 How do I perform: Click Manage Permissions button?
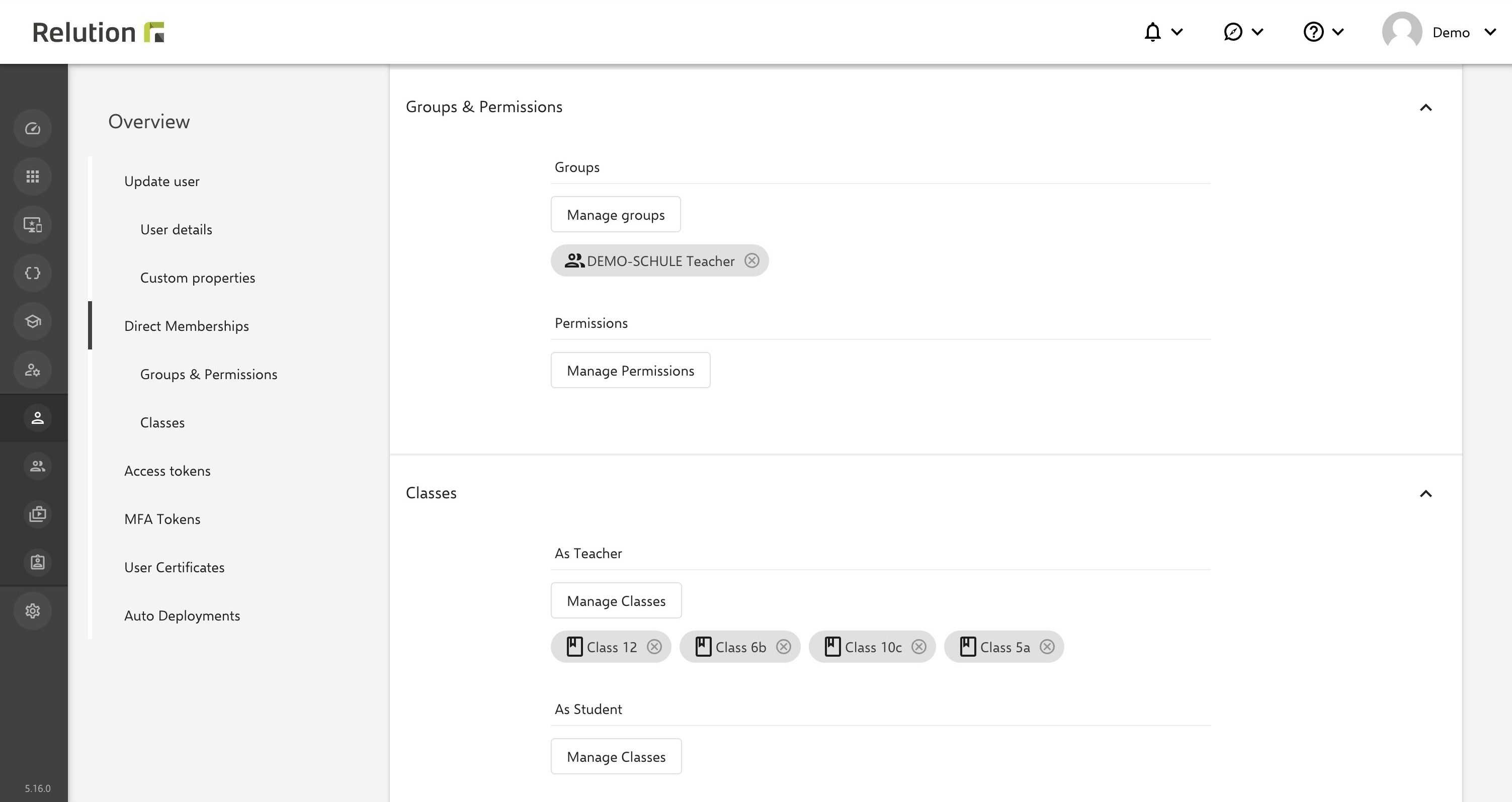pos(631,370)
